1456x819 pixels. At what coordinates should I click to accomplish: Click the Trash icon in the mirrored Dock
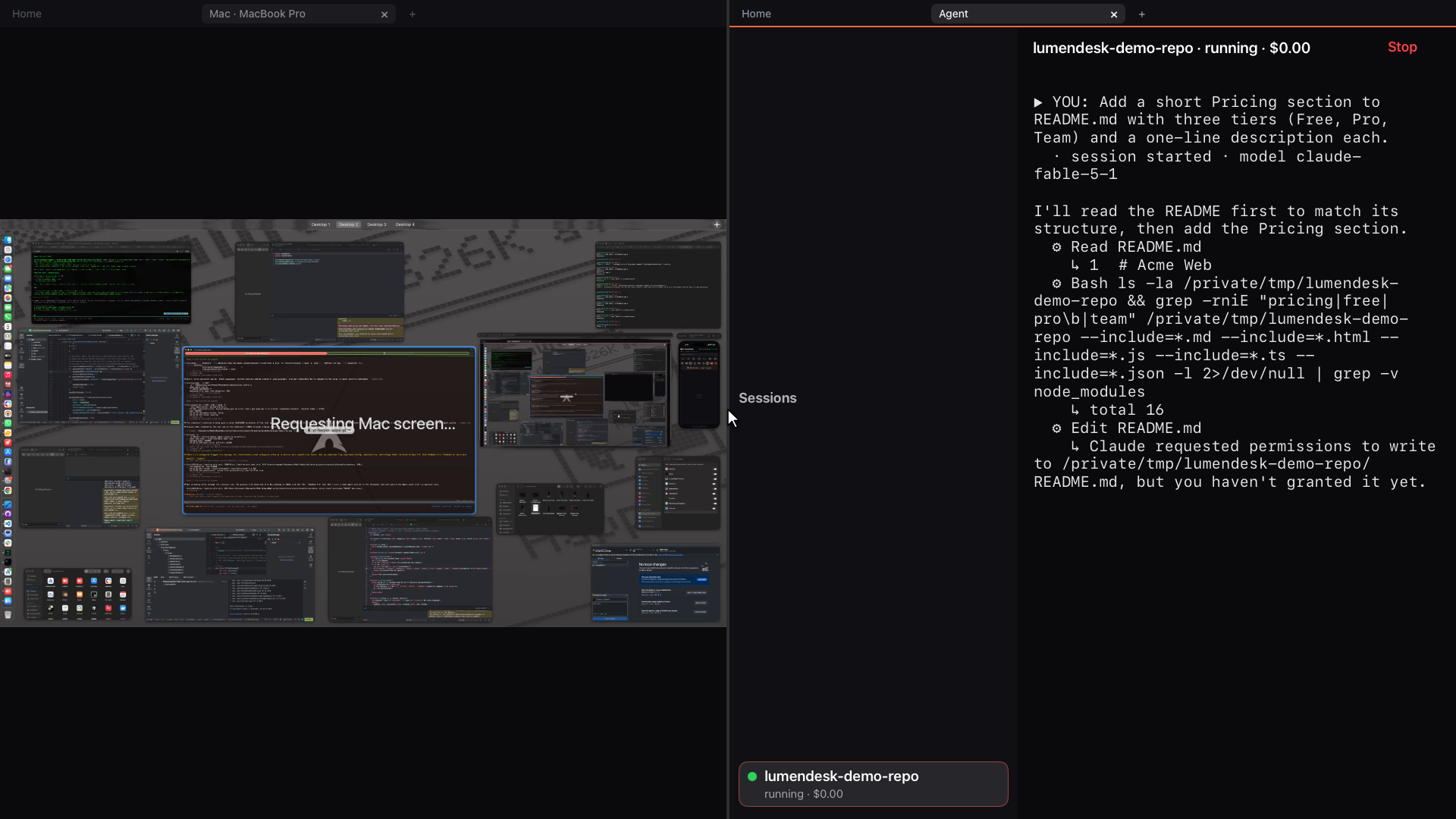click(x=8, y=614)
